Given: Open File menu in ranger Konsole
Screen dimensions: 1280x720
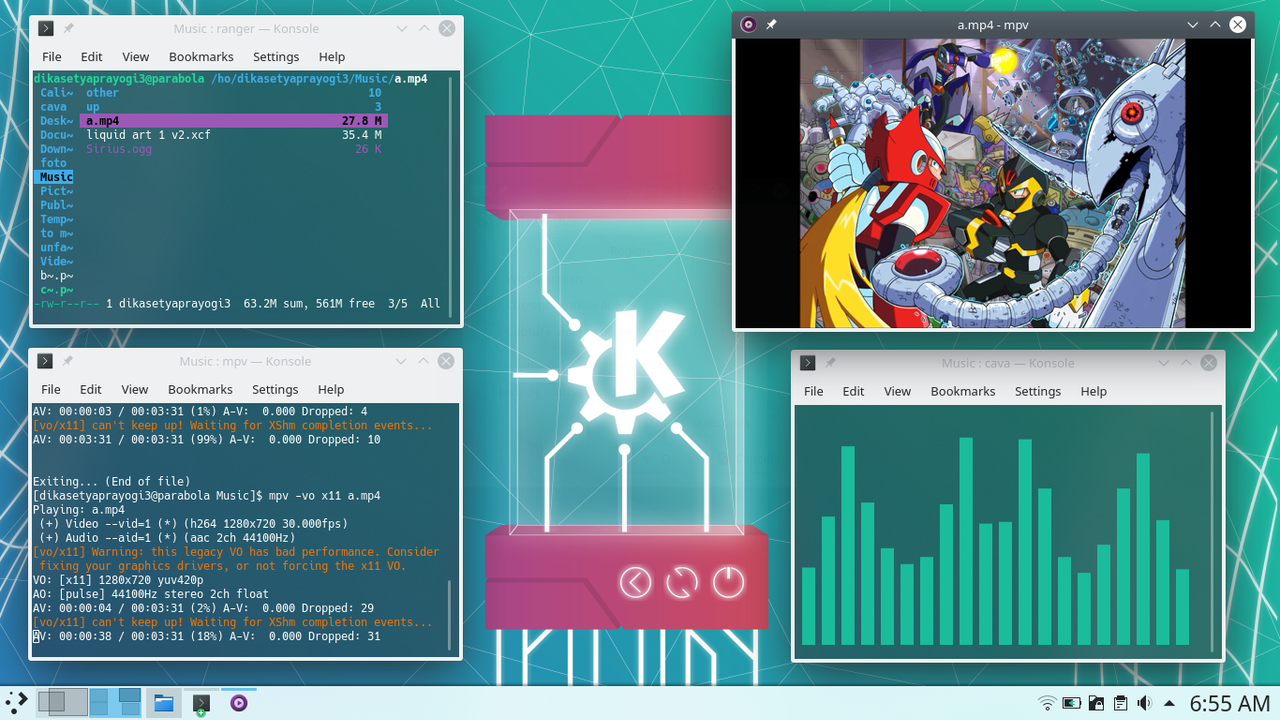Looking at the screenshot, I should [52, 57].
